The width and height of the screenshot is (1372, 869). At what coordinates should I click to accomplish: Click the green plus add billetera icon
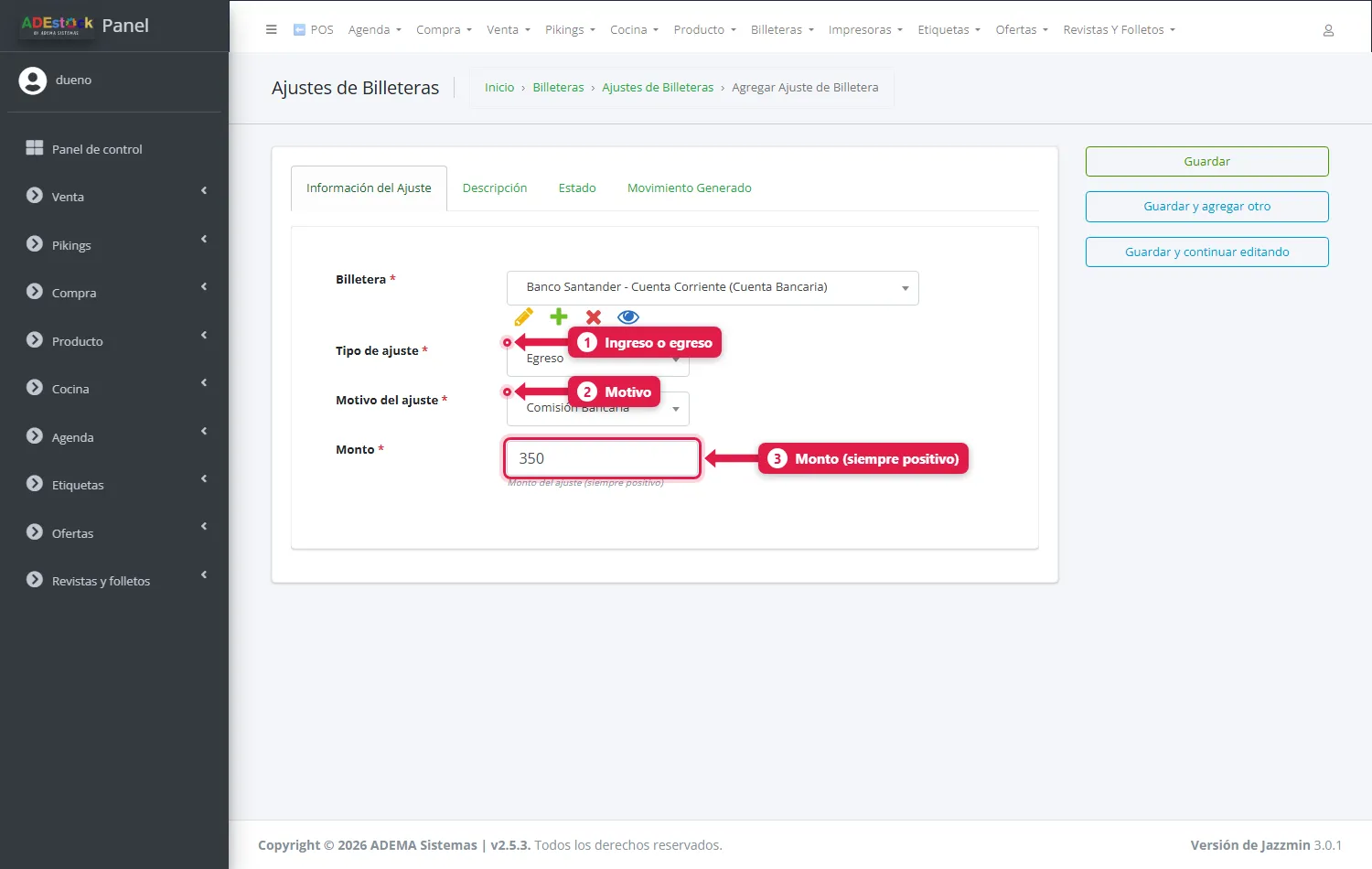[x=559, y=317]
